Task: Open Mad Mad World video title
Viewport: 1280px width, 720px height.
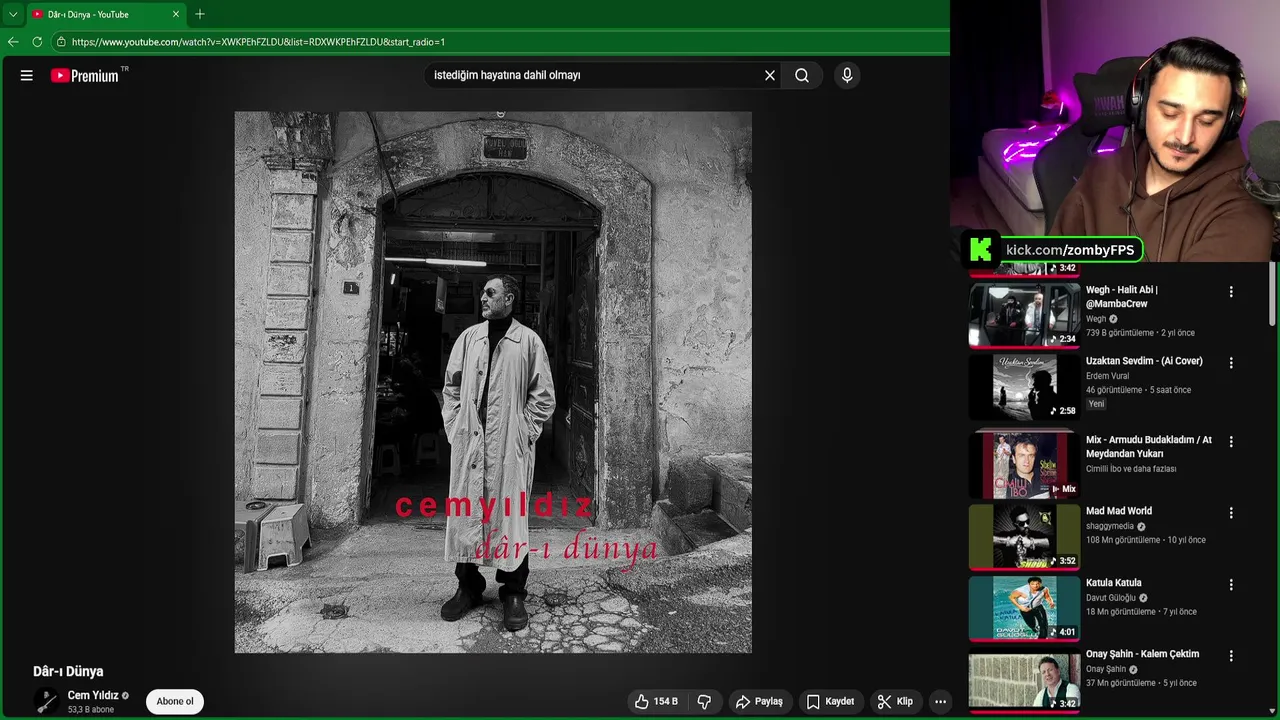Action: (x=1119, y=511)
